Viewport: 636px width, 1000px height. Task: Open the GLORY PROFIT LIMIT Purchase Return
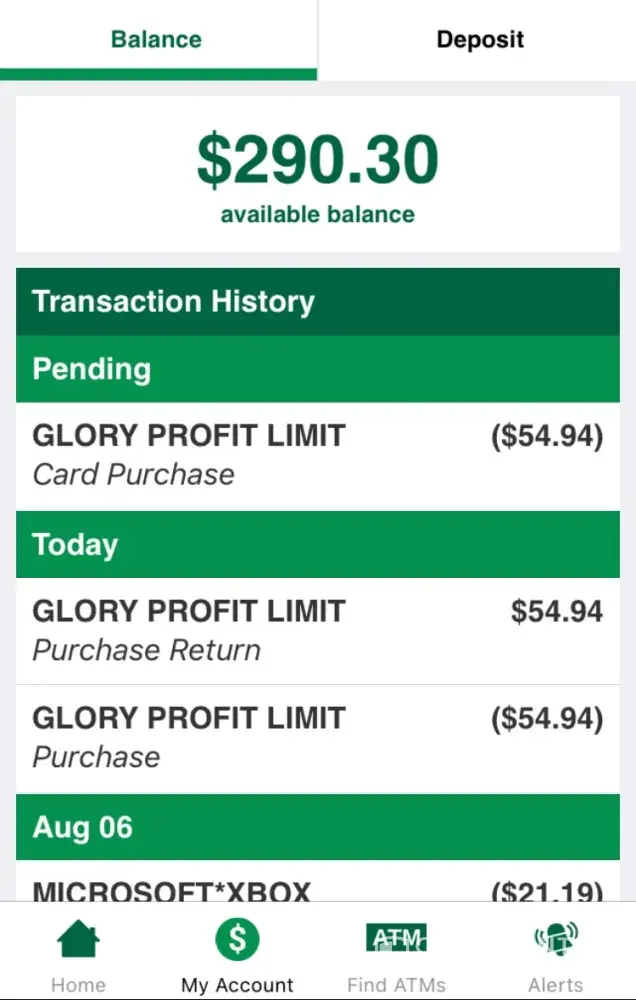coord(317,630)
